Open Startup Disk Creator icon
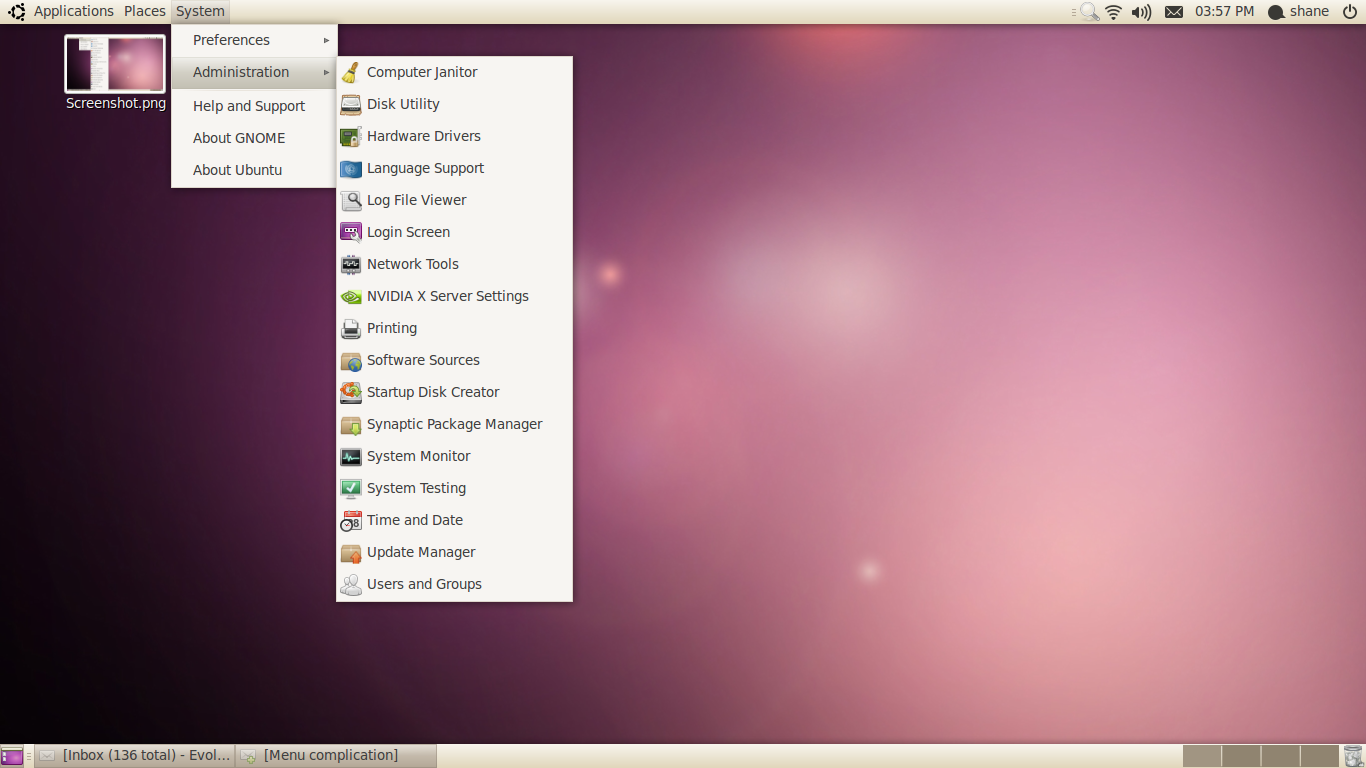This screenshot has width=1366, height=768. click(351, 392)
